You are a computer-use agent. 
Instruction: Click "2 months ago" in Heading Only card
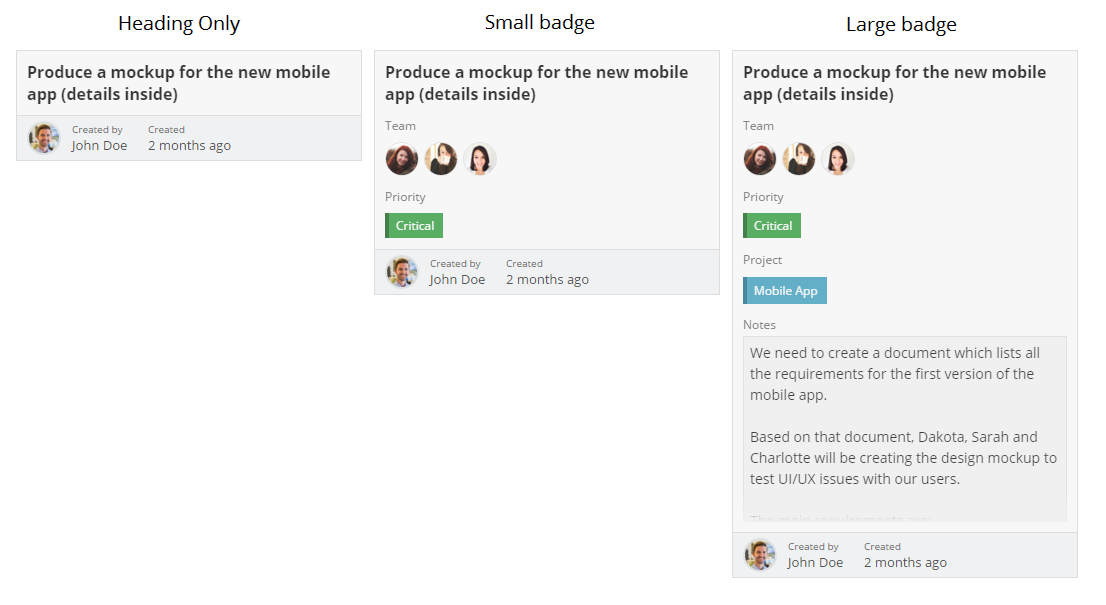click(x=189, y=146)
